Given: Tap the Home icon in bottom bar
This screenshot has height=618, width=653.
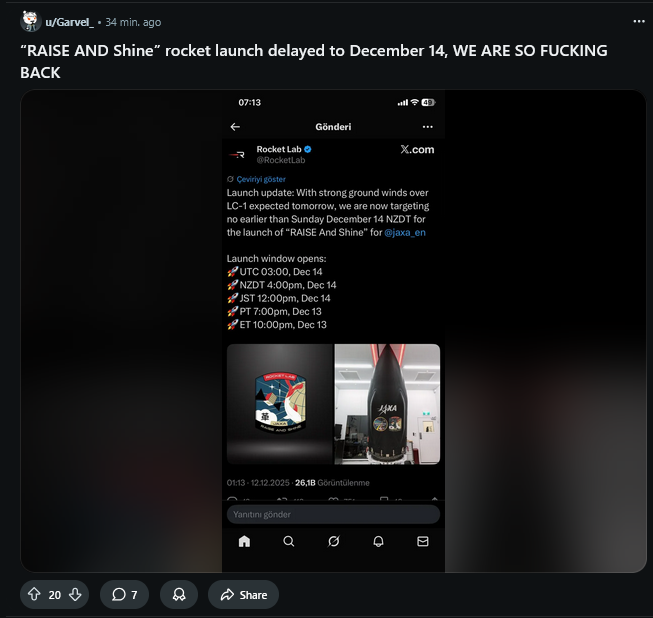Looking at the screenshot, I should click(244, 541).
